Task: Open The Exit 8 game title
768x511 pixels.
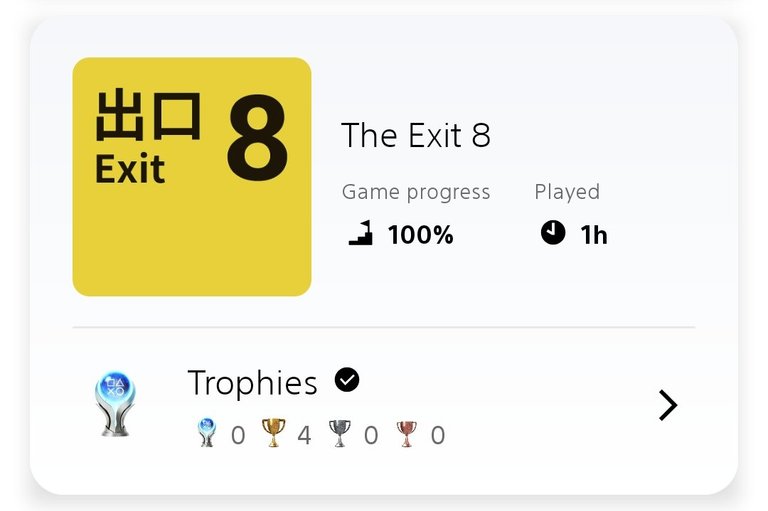Action: point(416,135)
